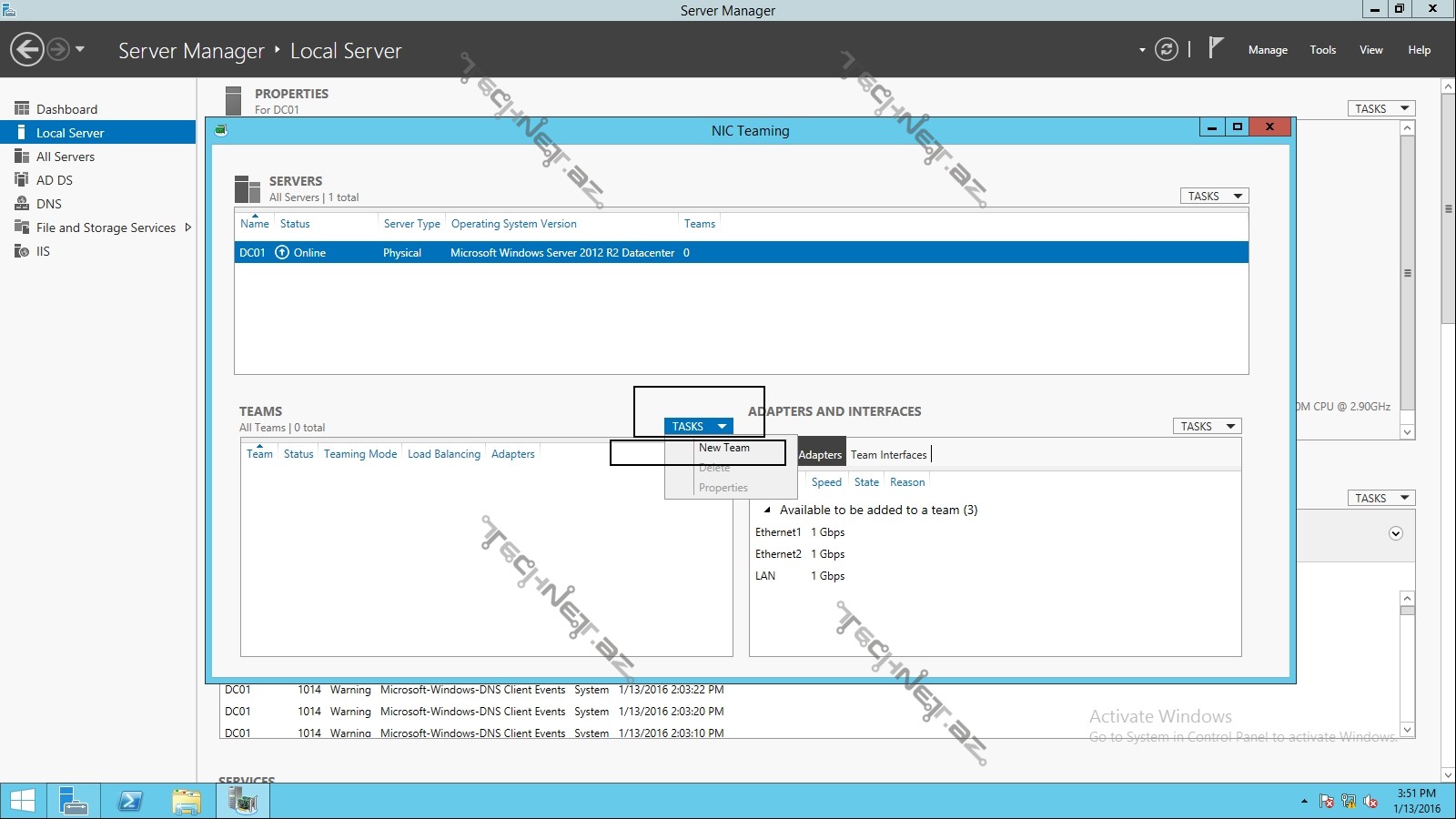Screen dimensions: 1456x819
Task: Open Dashboard from the sidebar
Action: (66, 109)
